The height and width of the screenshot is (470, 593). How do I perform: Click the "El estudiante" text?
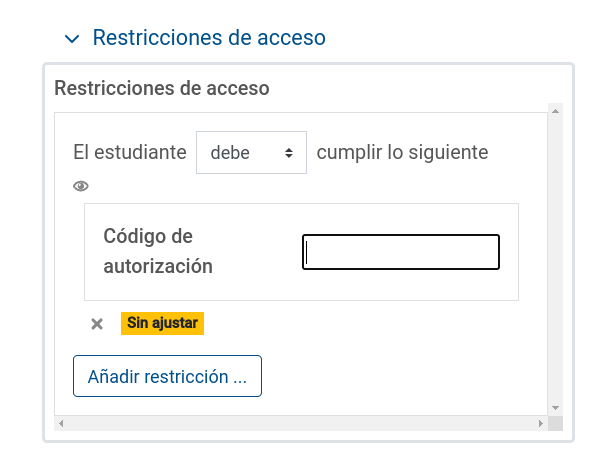130,152
